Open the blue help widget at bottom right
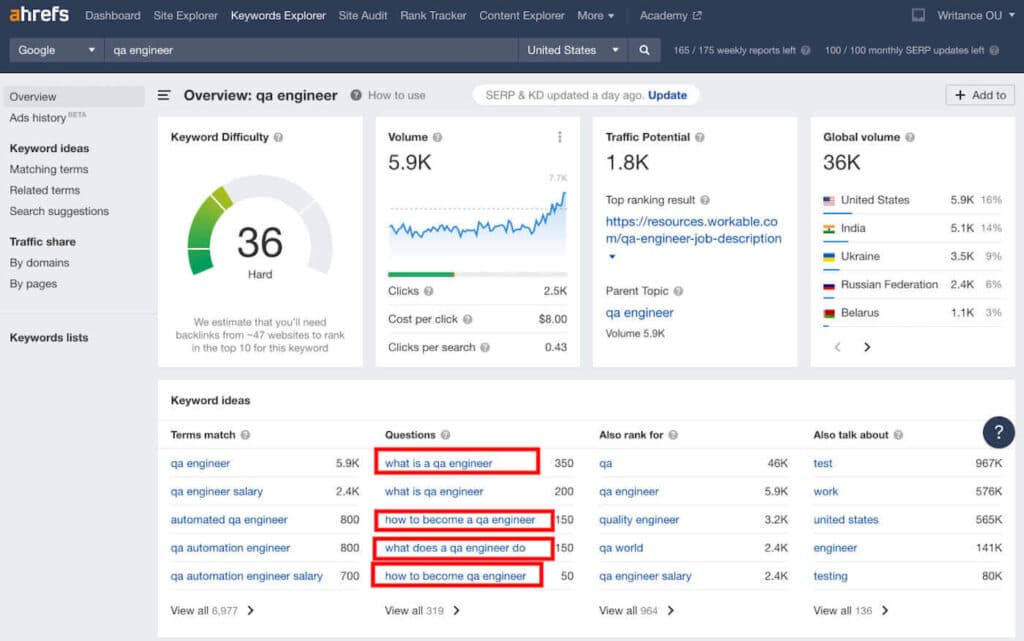1024x641 pixels. [x=999, y=433]
